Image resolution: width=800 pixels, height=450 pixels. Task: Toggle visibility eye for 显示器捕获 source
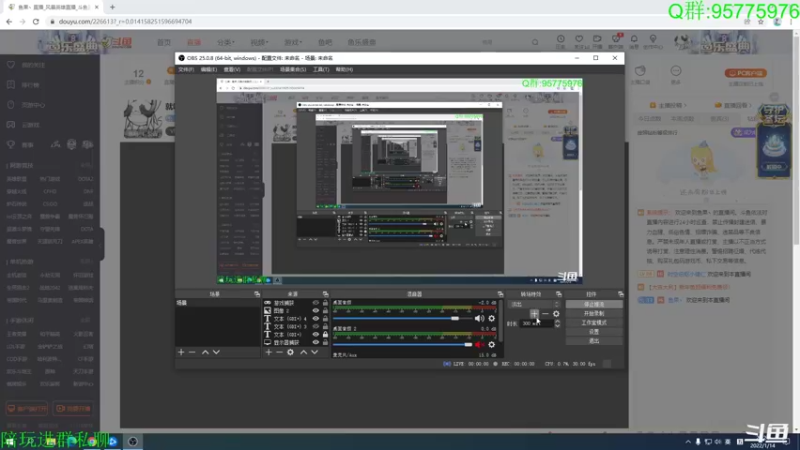[315, 342]
